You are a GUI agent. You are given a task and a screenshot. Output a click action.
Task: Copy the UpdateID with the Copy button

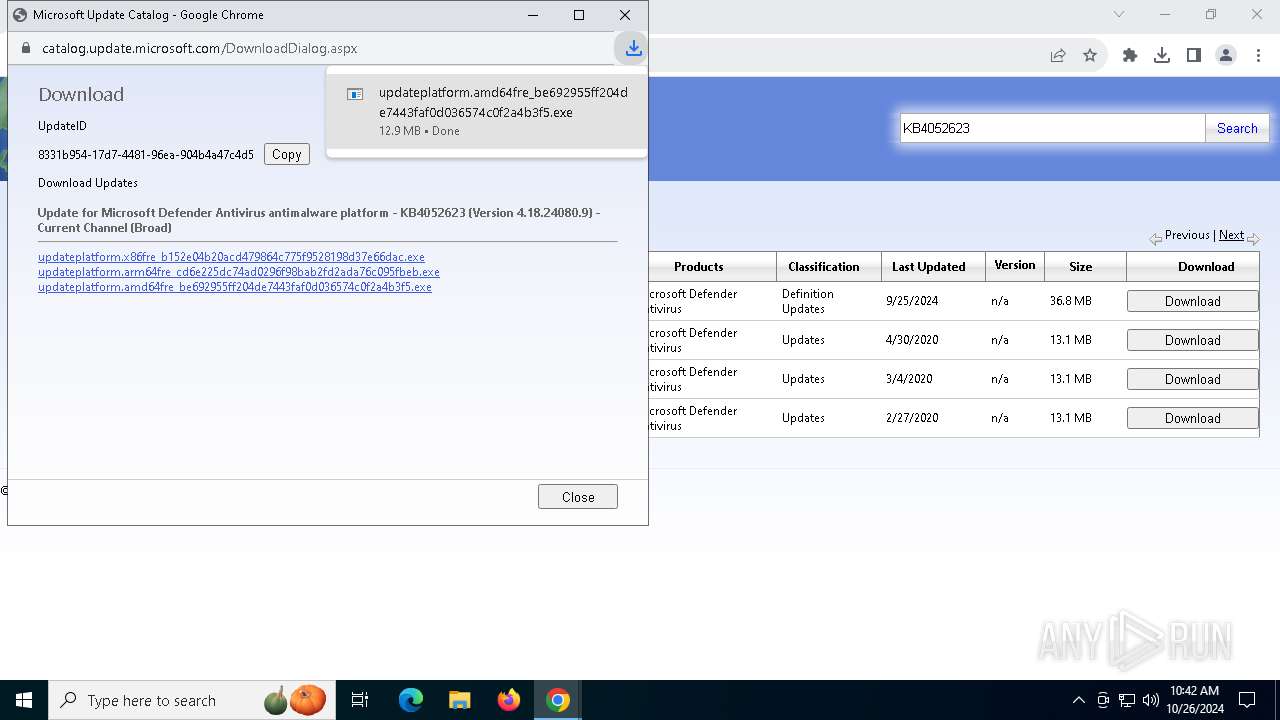pyautogui.click(x=287, y=154)
